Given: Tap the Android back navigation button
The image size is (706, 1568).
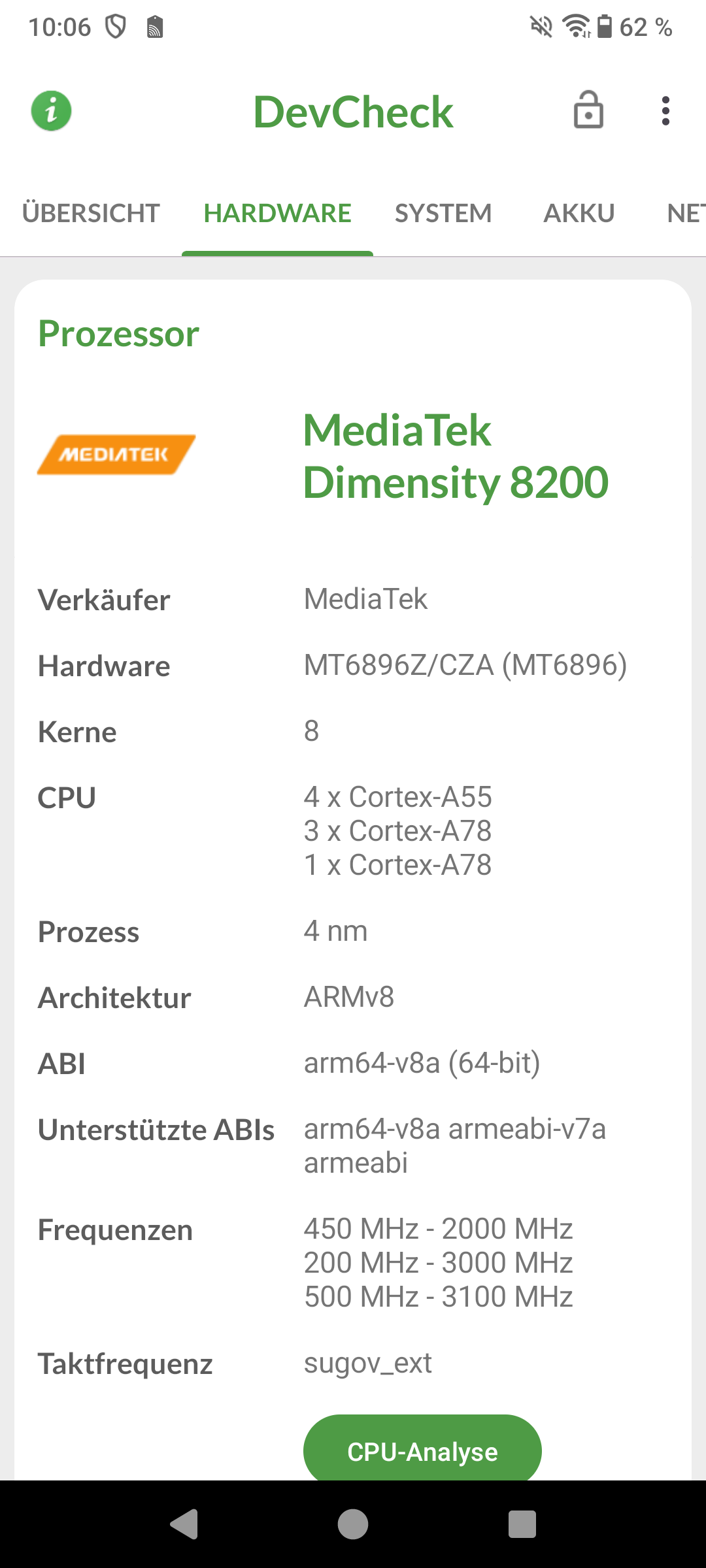Looking at the screenshot, I should [184, 1524].
